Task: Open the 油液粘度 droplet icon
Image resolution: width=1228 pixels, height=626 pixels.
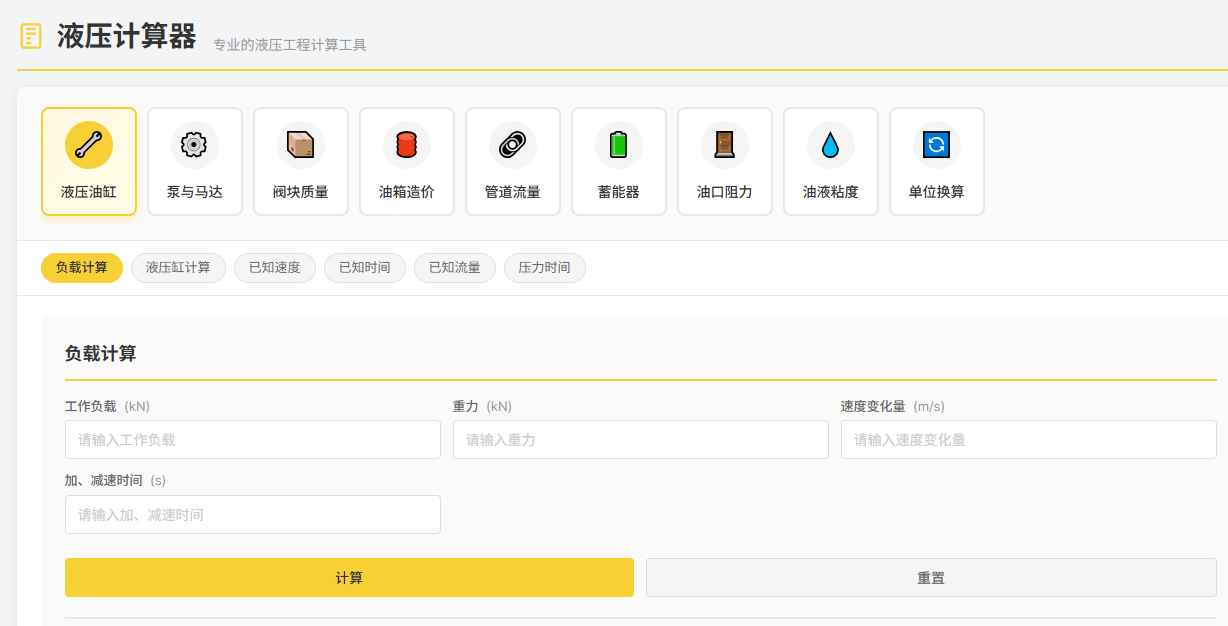Action: click(831, 145)
